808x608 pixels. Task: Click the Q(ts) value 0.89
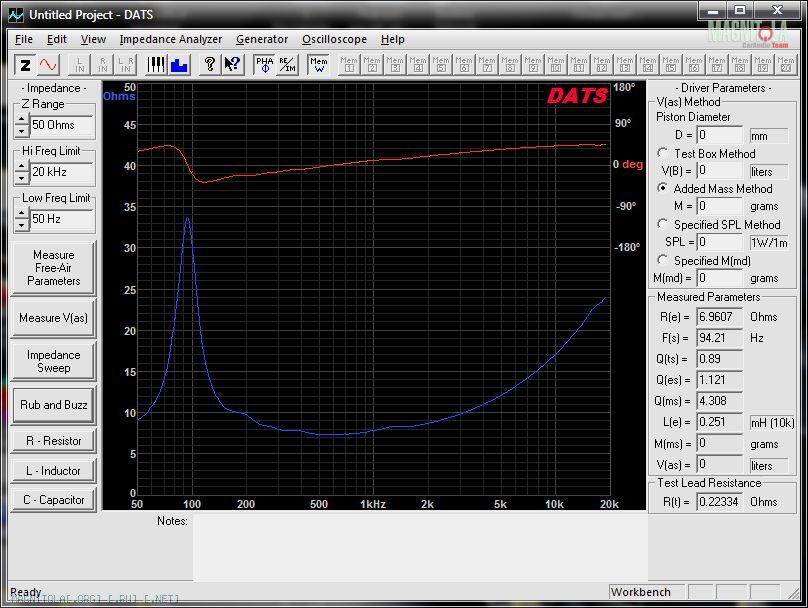coord(719,359)
